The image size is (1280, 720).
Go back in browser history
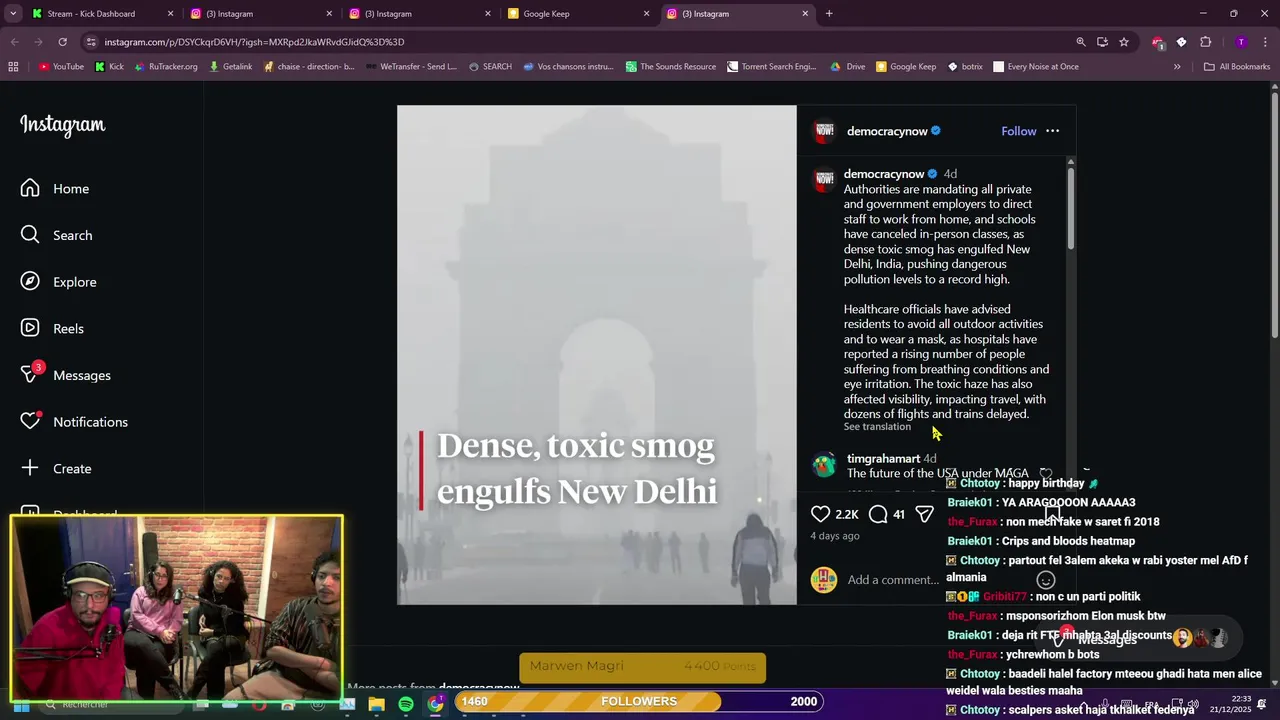14,42
